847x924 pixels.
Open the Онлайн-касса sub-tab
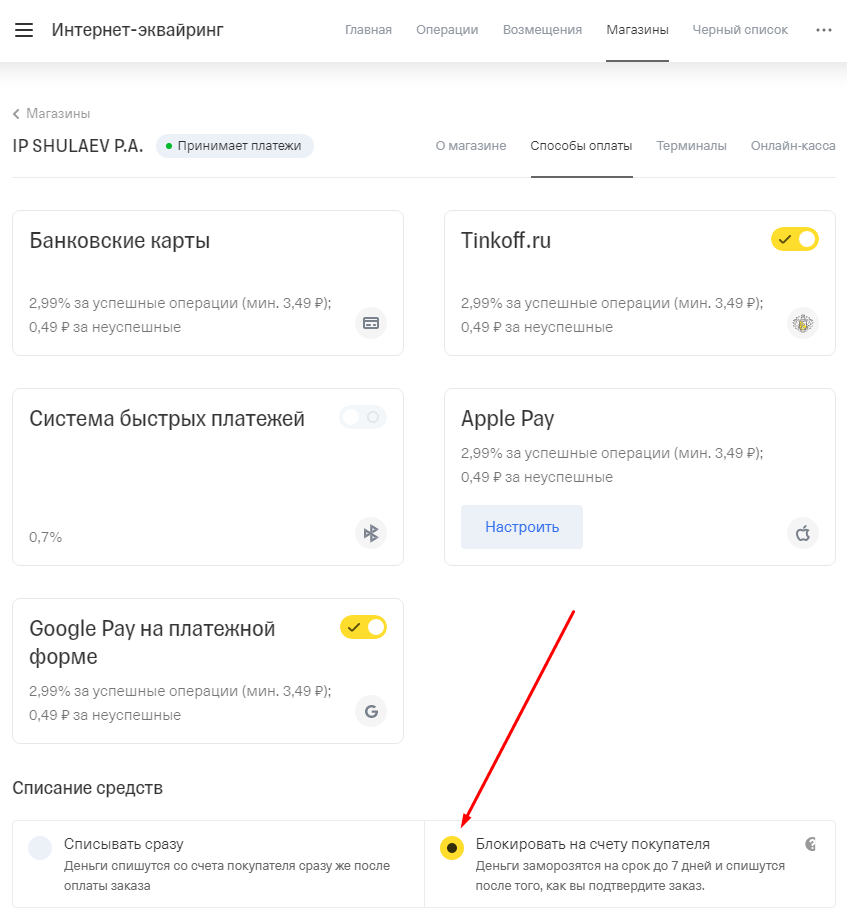[x=793, y=146]
